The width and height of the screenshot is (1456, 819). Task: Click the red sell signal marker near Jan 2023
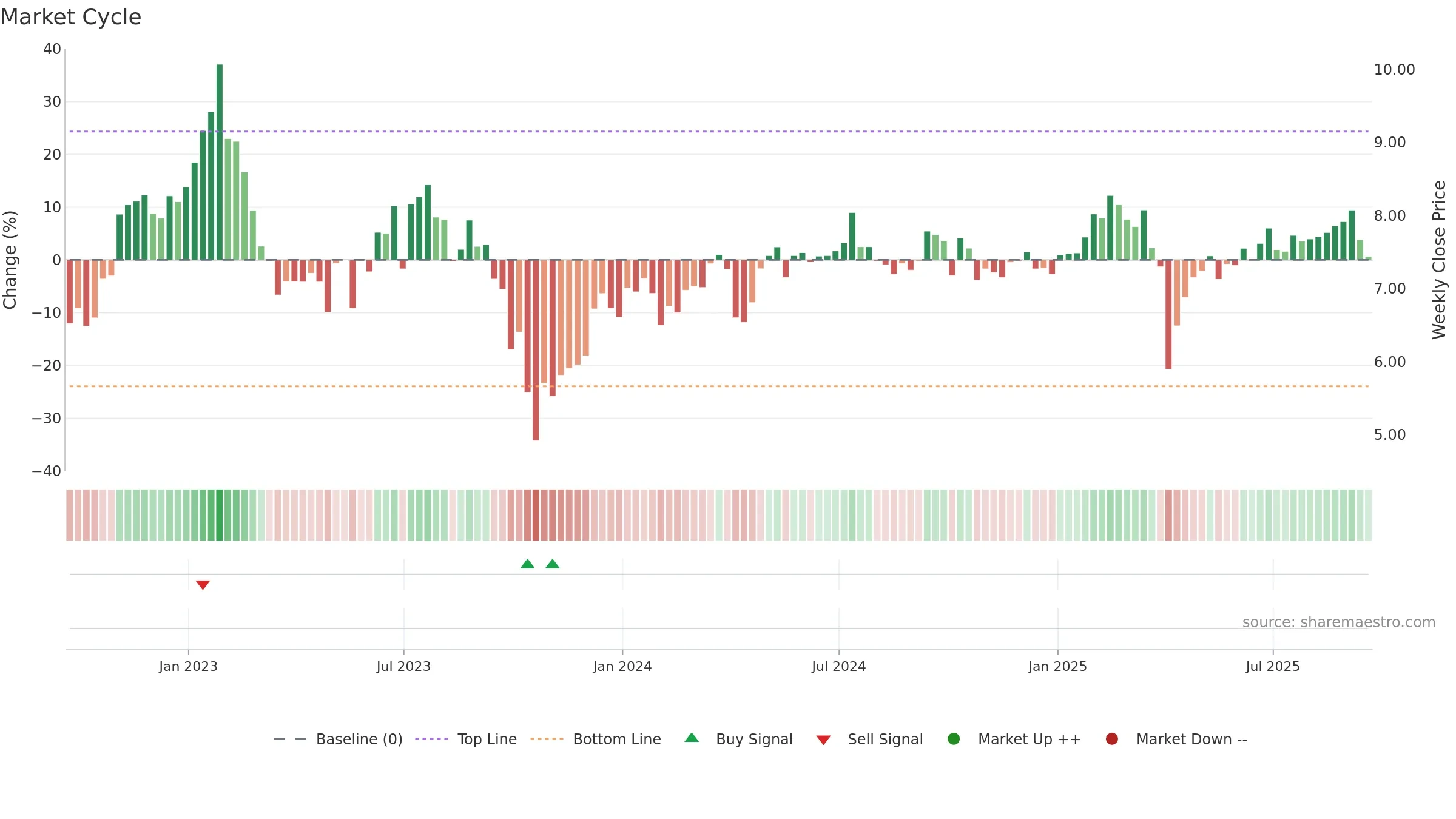203,585
